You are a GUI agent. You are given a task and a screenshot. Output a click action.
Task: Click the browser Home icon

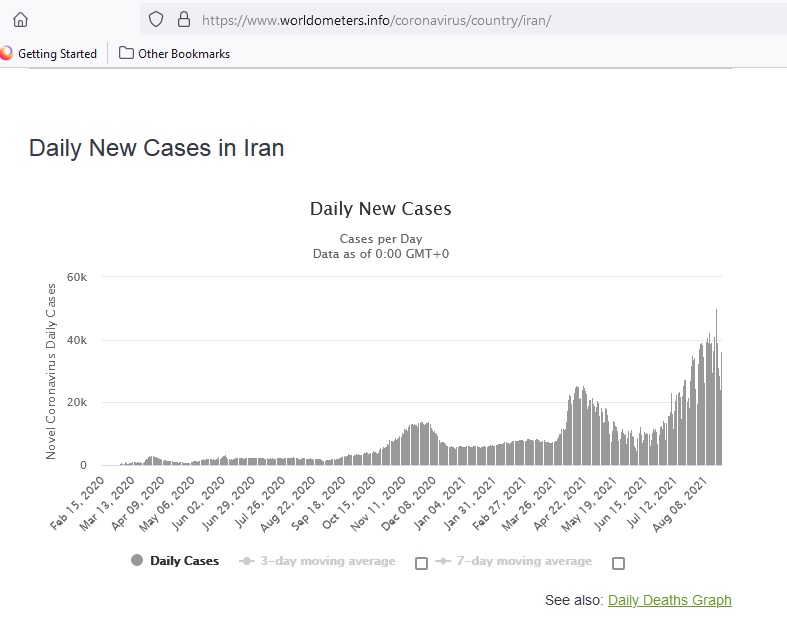21,20
